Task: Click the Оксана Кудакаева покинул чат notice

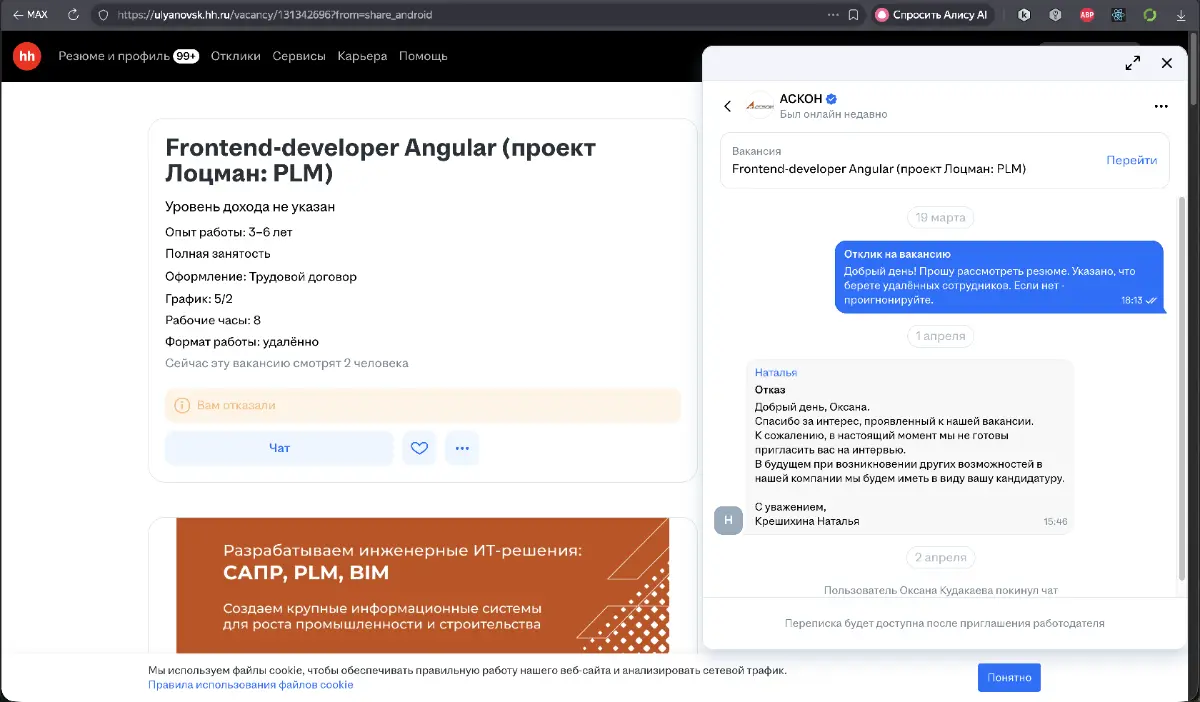Action: point(941,590)
